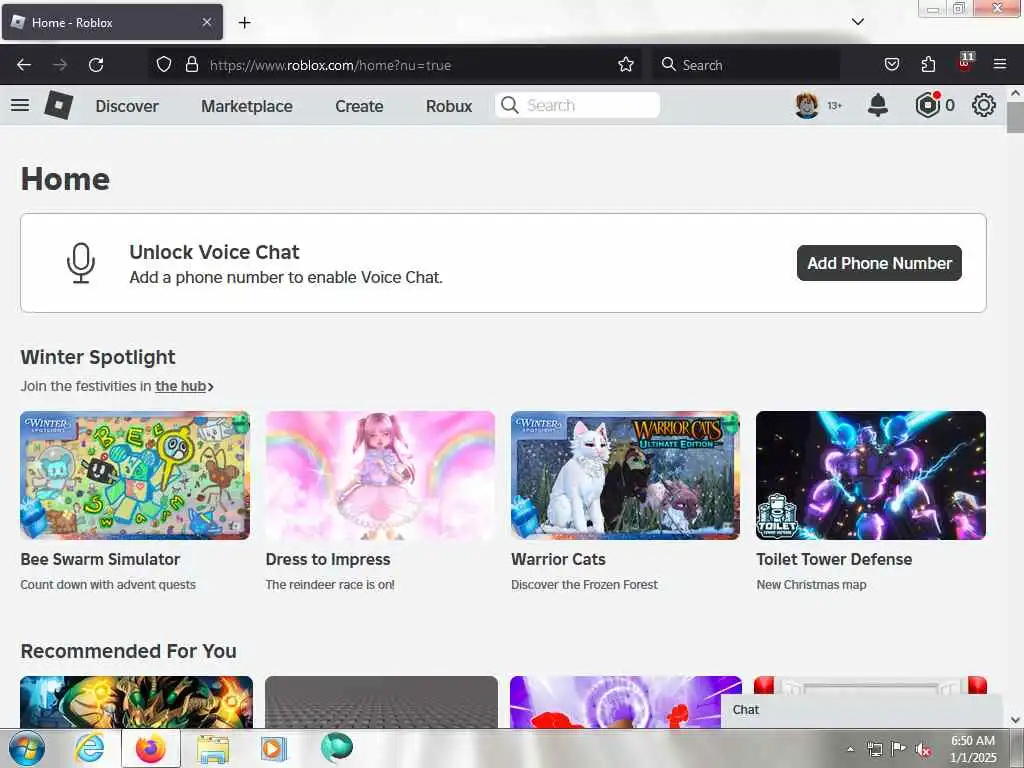Viewport: 1024px width, 768px height.
Task: Open the Discover menu item
Action: point(127,106)
